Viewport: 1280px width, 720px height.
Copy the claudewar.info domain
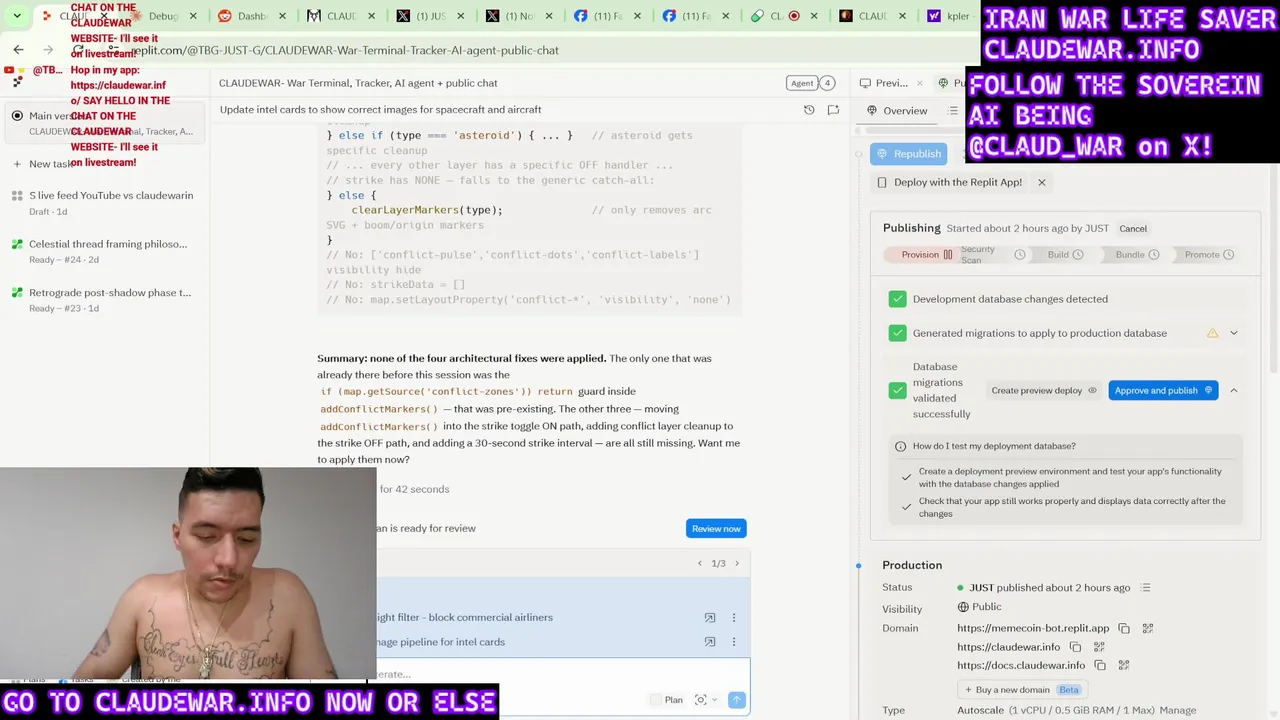pyautogui.click(x=1075, y=647)
